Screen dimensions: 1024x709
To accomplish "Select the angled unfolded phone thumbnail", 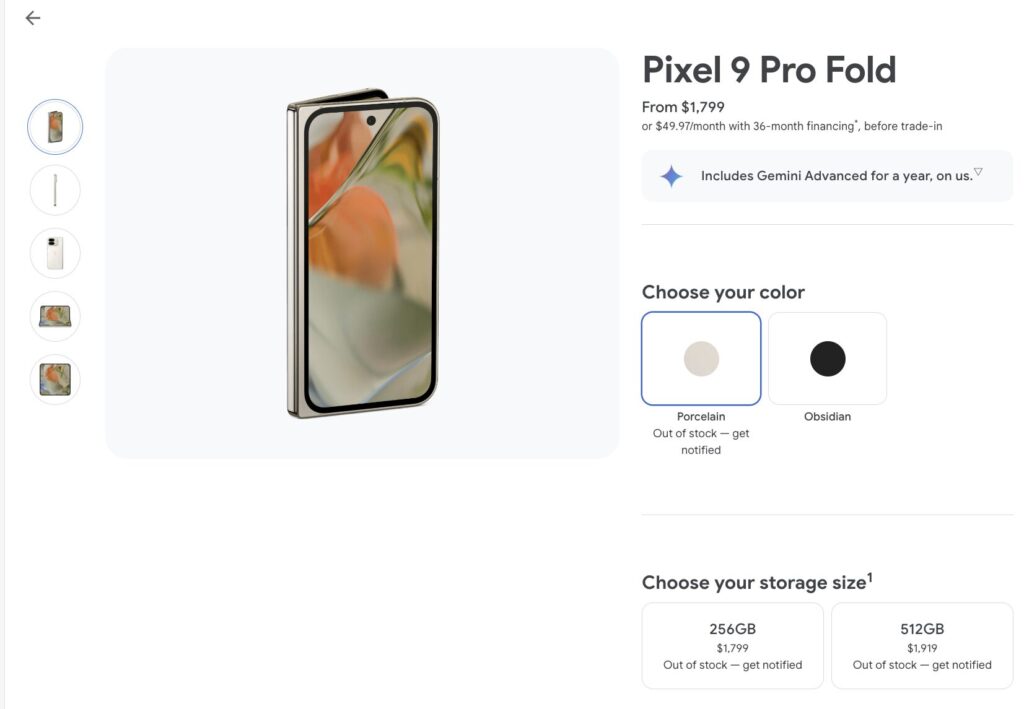I will [x=55, y=316].
